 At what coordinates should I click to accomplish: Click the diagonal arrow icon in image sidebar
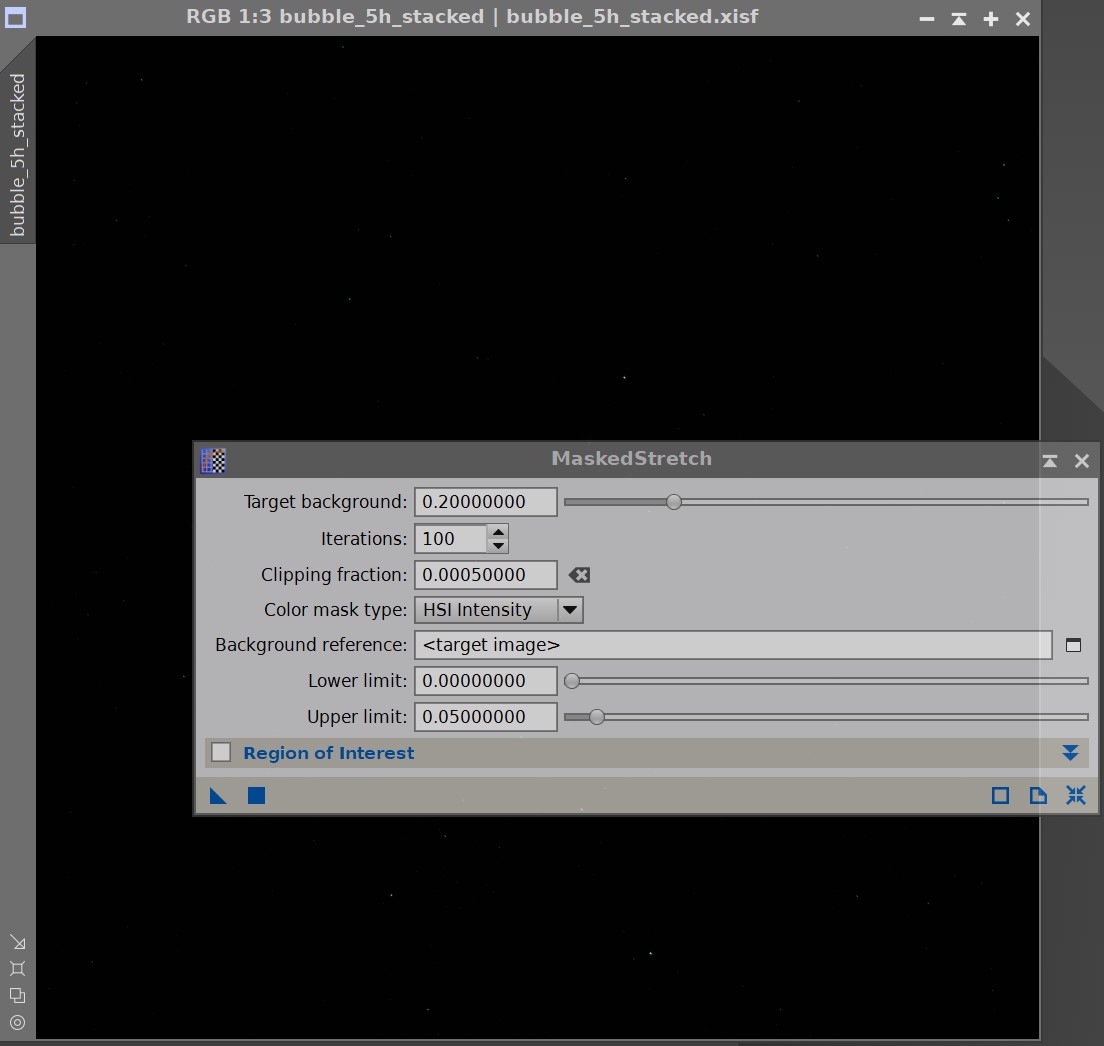(18, 942)
